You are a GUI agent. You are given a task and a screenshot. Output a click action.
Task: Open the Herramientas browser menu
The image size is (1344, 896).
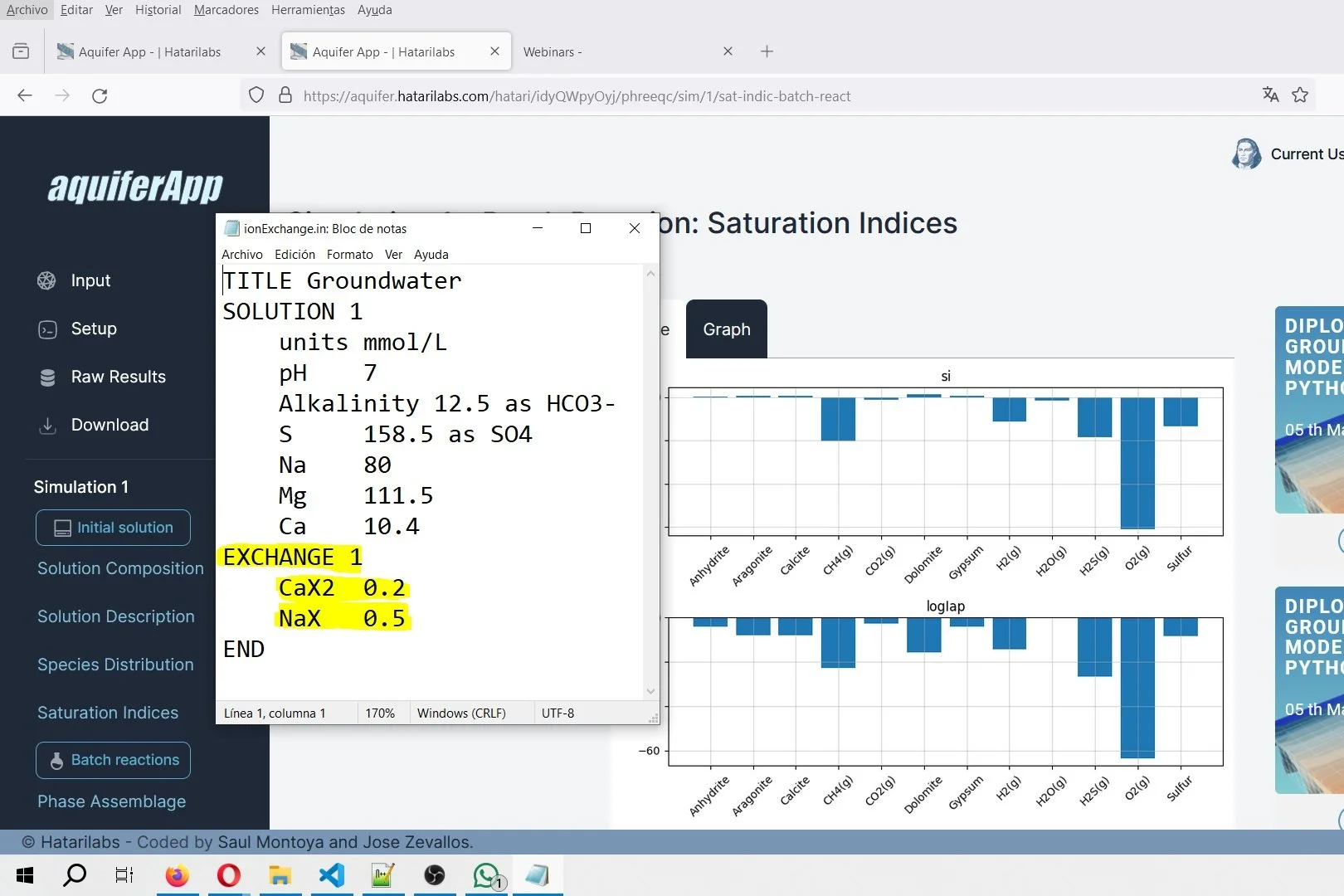coord(308,10)
